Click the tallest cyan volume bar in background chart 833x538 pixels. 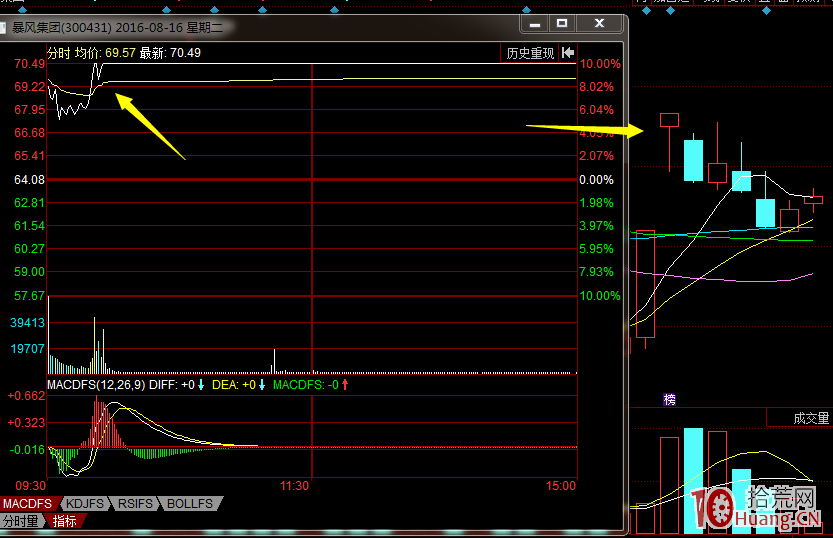click(x=693, y=480)
